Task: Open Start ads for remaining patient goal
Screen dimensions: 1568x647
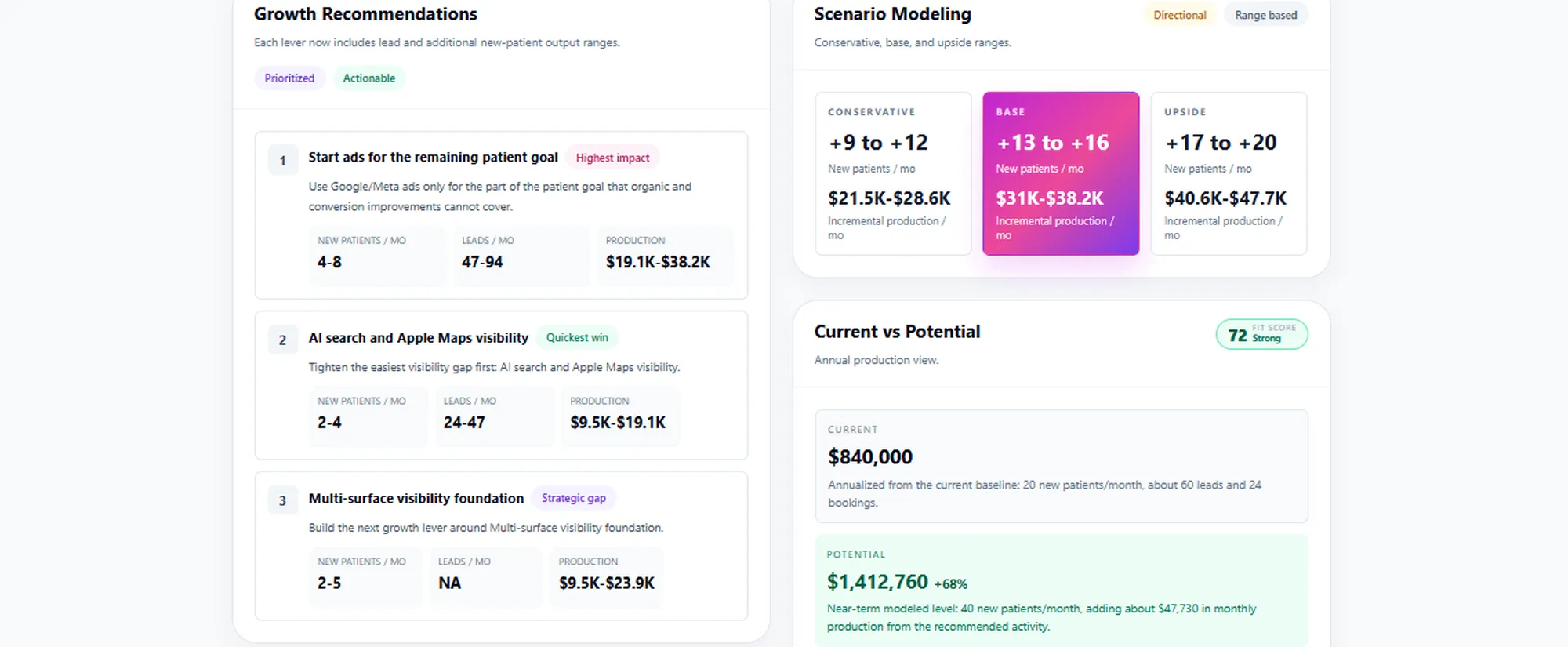Action: (433, 157)
